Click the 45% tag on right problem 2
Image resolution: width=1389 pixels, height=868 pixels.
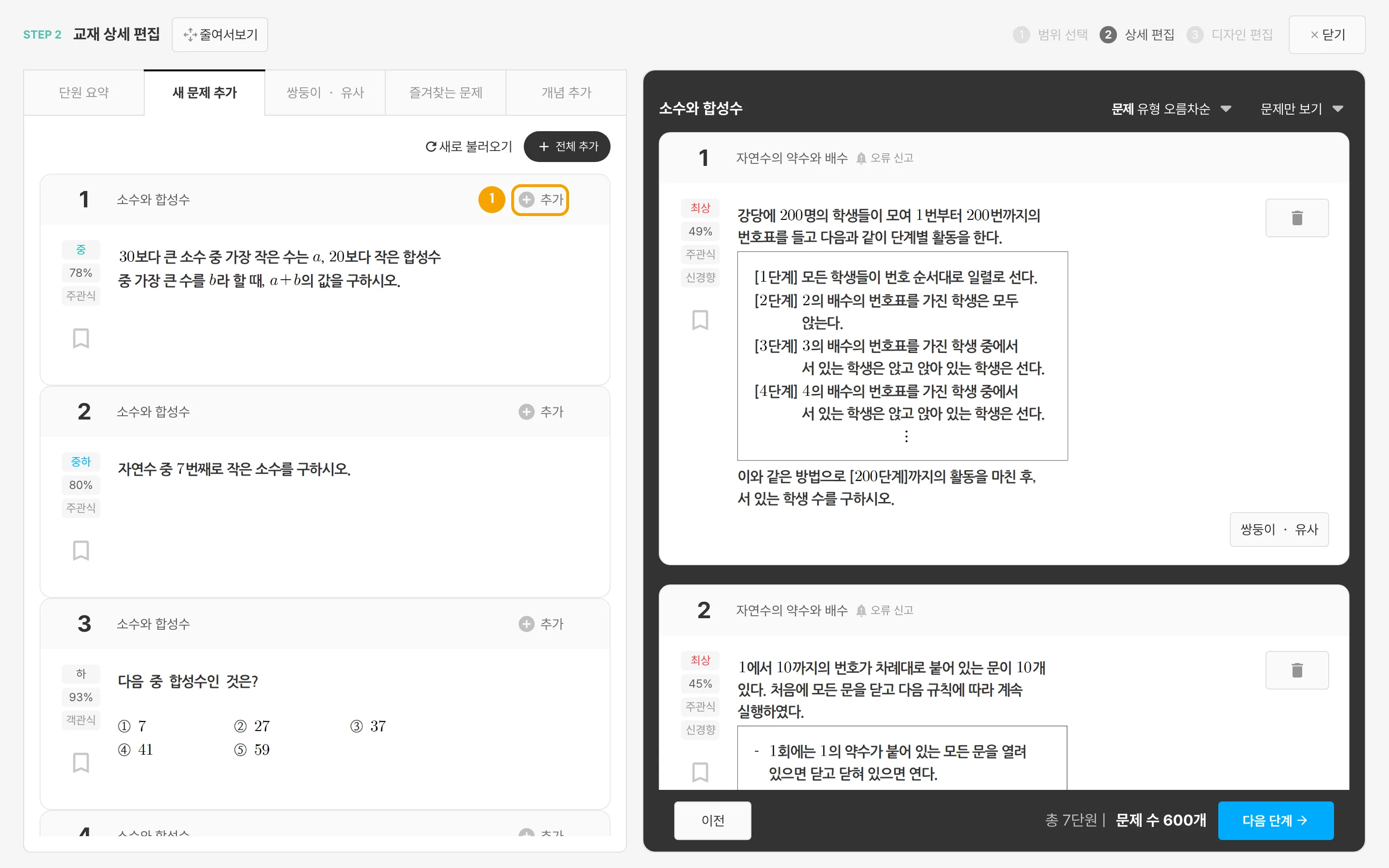pyautogui.click(x=700, y=684)
